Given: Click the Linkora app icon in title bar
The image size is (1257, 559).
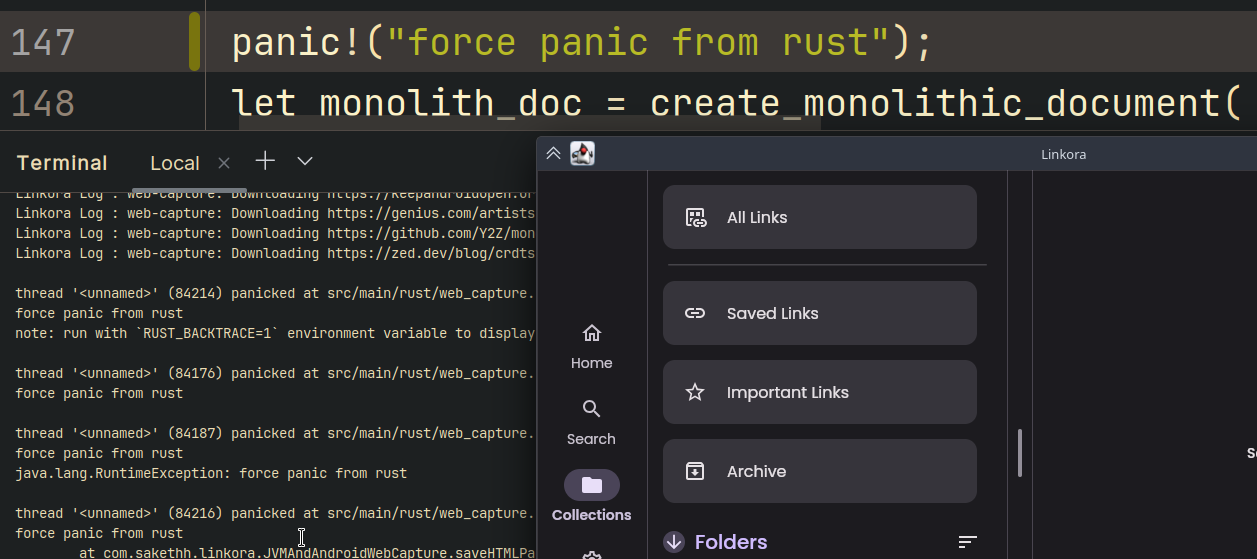Looking at the screenshot, I should (582, 153).
